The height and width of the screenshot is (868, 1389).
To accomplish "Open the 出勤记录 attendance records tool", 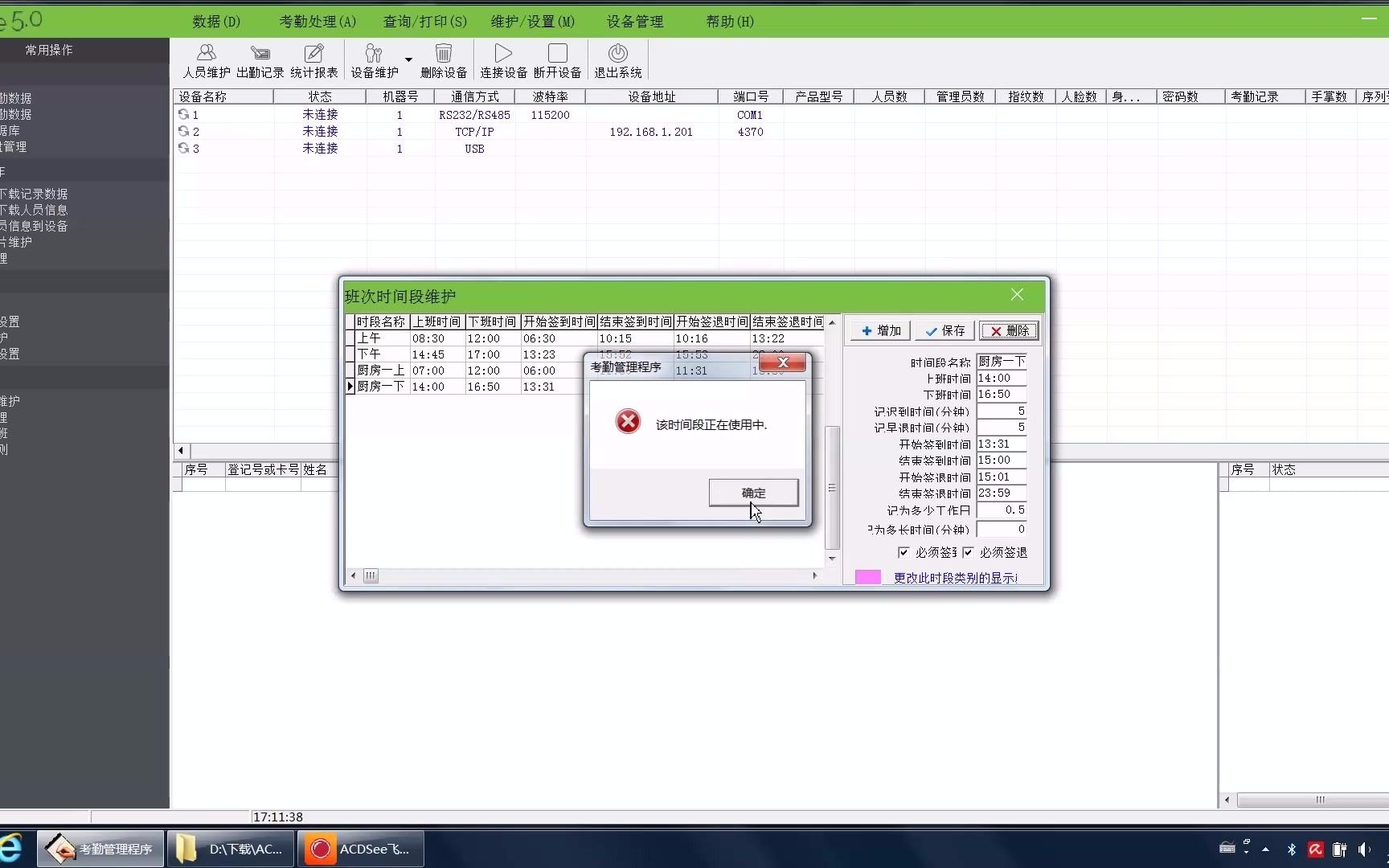I will pos(260,61).
